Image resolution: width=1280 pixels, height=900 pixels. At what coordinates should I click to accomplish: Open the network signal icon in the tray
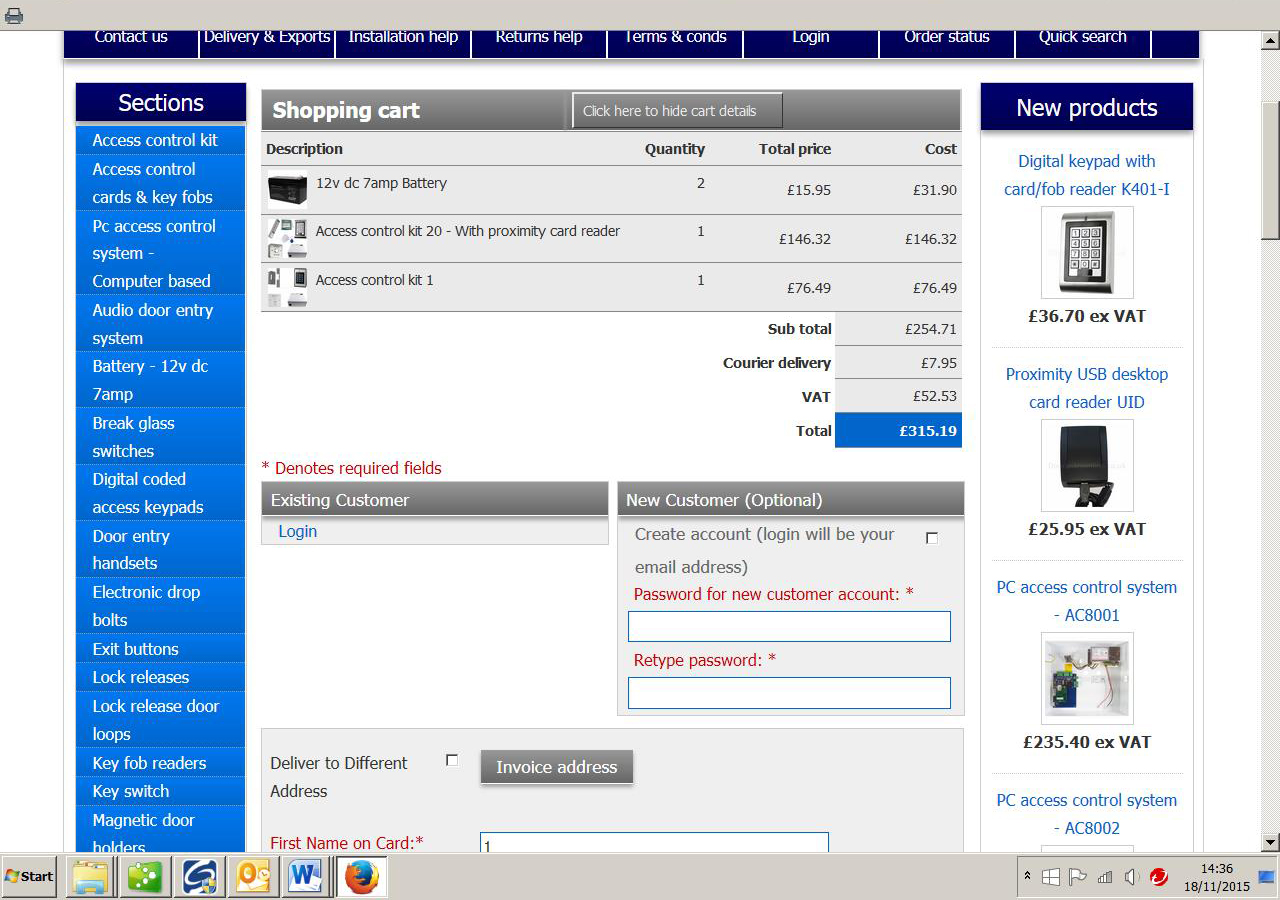[x=1104, y=877]
